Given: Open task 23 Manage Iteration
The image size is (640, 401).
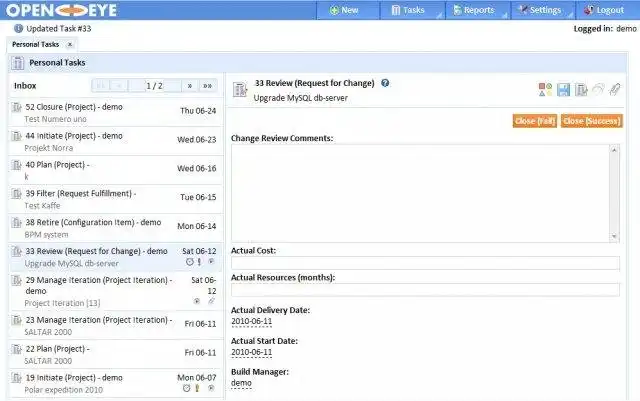Looking at the screenshot, I should (x=116, y=325).
